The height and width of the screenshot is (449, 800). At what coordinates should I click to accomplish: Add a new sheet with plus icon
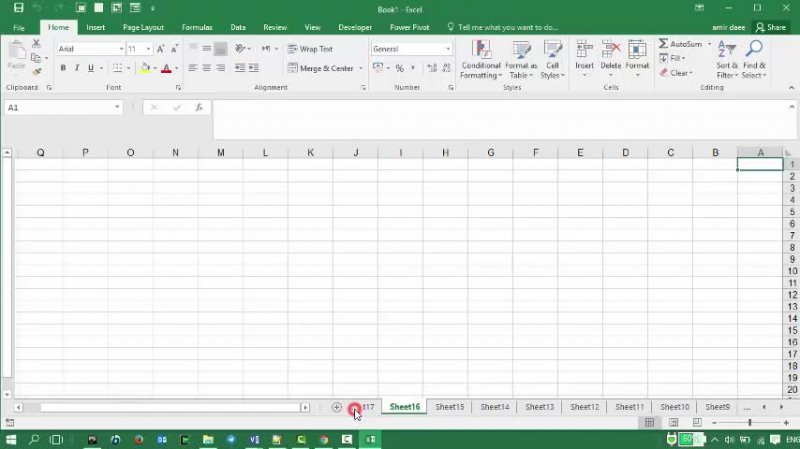click(x=337, y=407)
